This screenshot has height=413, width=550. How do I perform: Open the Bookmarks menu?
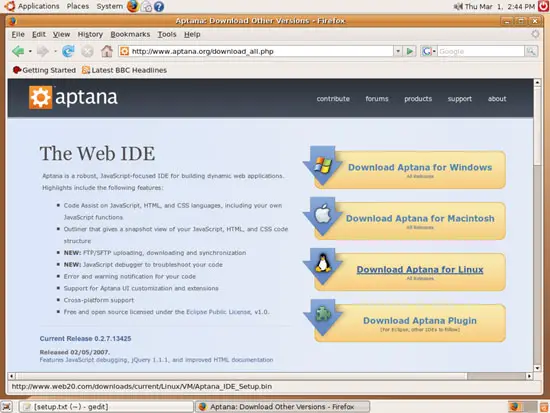point(130,34)
